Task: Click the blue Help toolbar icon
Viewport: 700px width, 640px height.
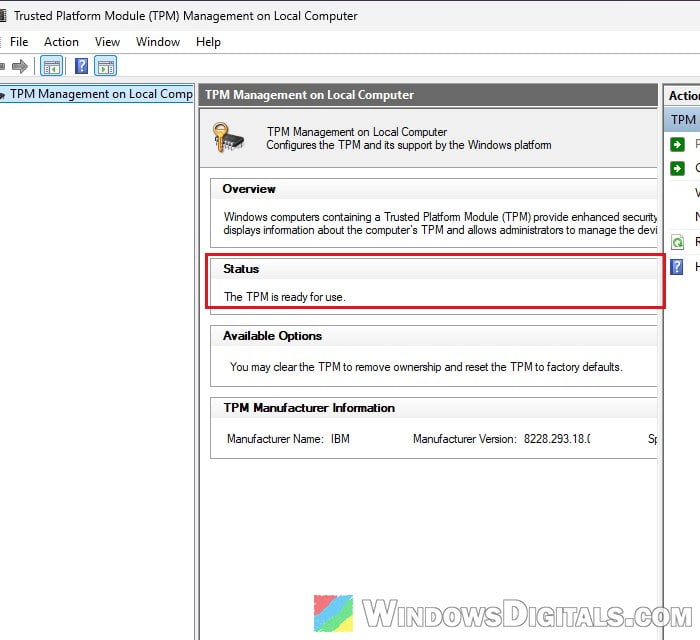Action: point(81,66)
